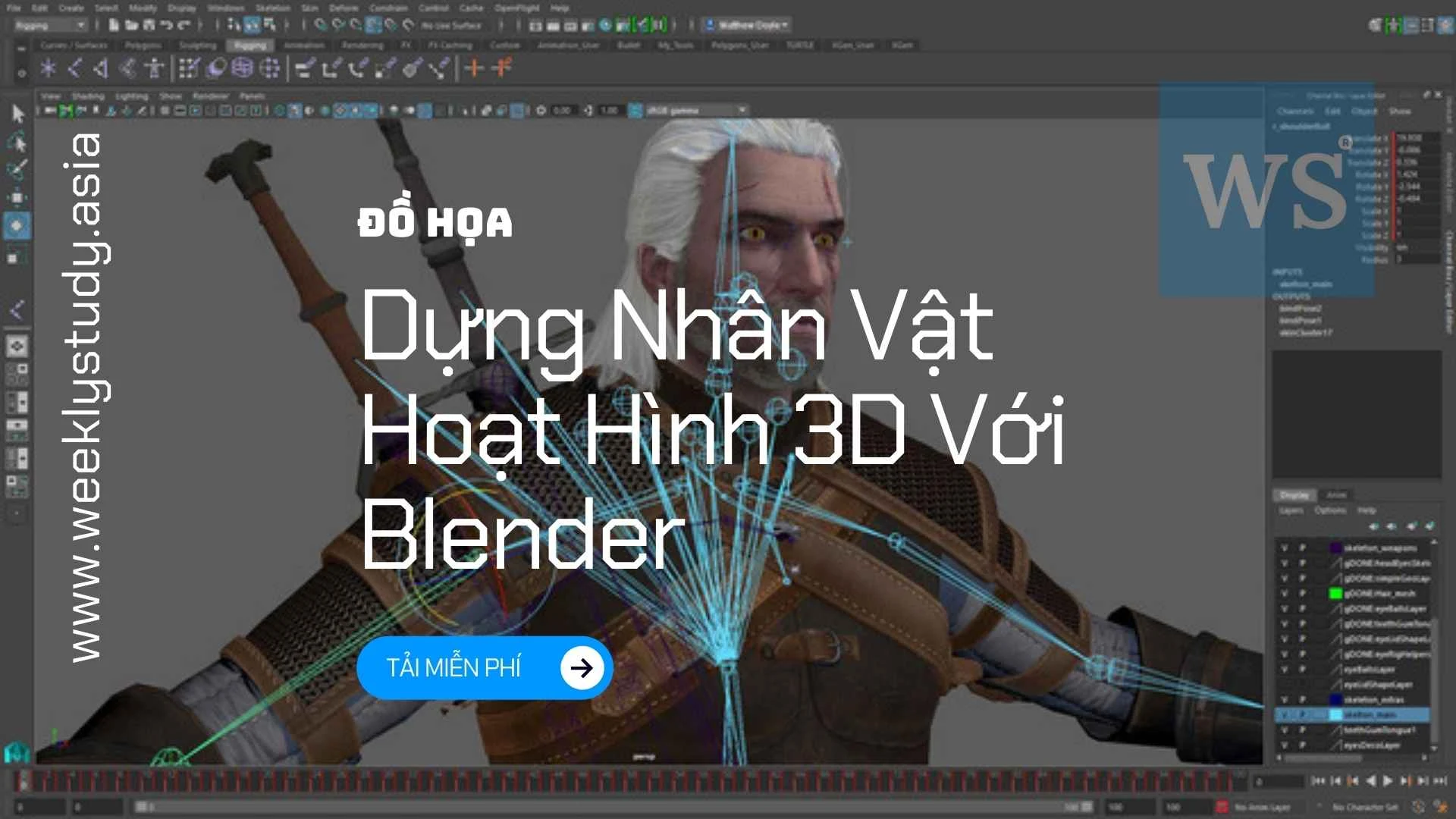This screenshot has width=1456, height=819.
Task: Click the purple swatch of skeleton_weapons layer
Action: [x=1335, y=548]
